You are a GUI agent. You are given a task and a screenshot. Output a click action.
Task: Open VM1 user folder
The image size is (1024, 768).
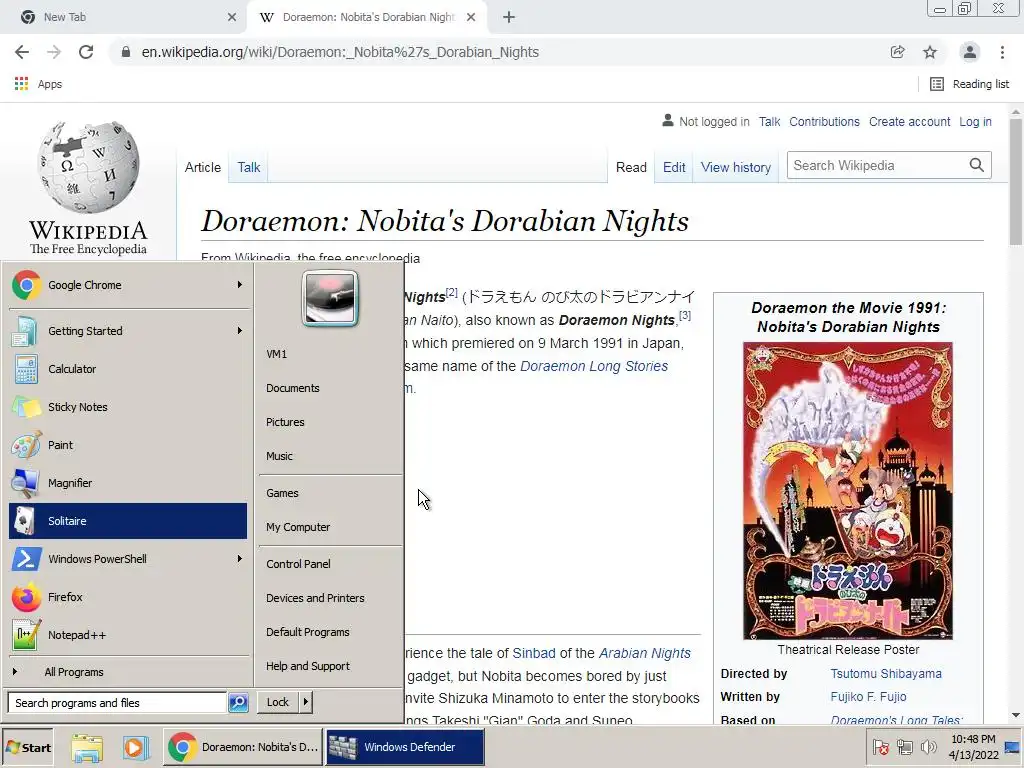[x=277, y=354]
